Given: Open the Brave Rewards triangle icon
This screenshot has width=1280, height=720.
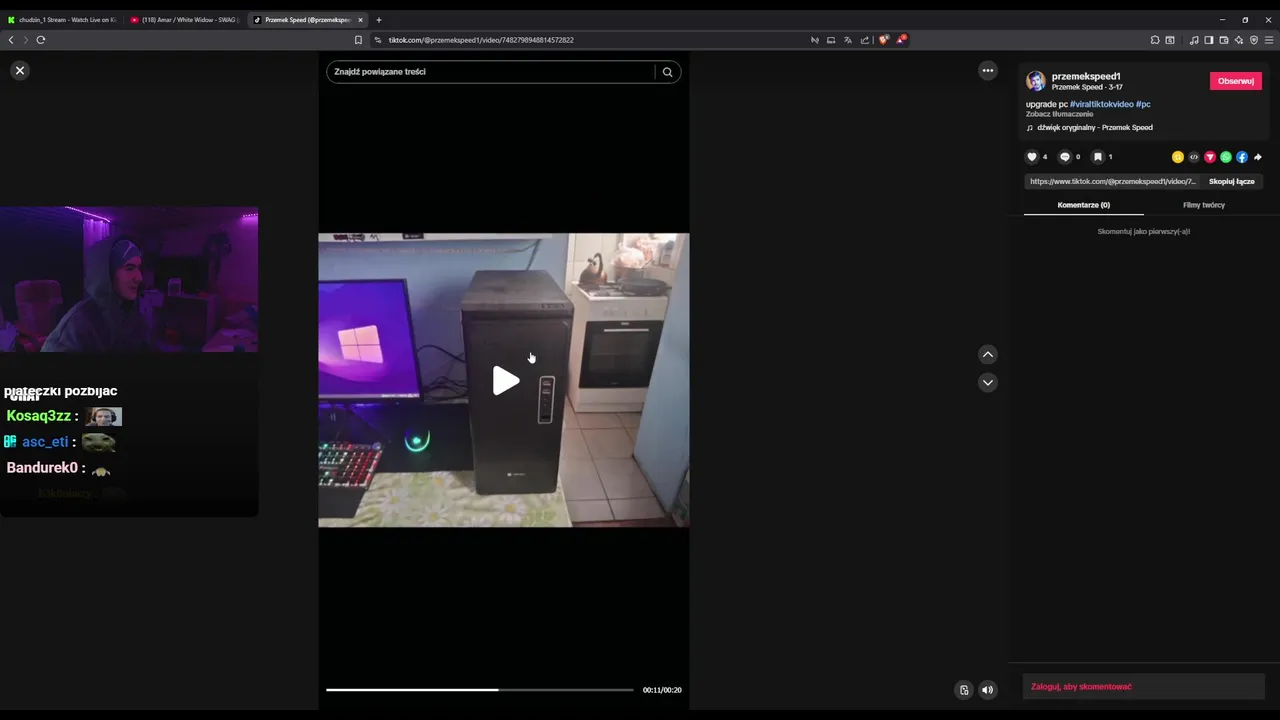Looking at the screenshot, I should (901, 40).
